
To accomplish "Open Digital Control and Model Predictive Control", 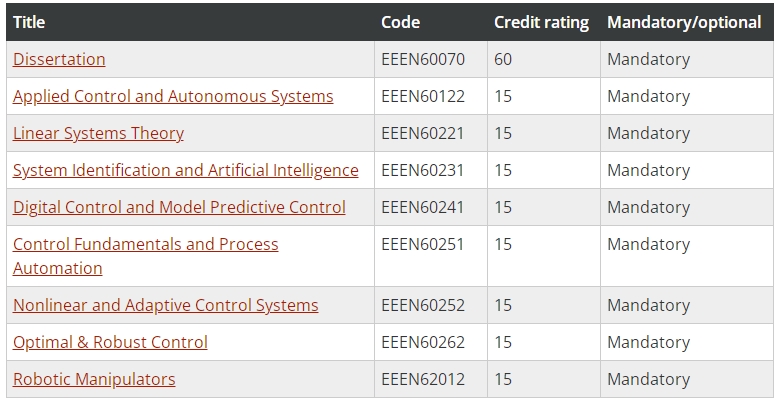I will coord(179,207).
